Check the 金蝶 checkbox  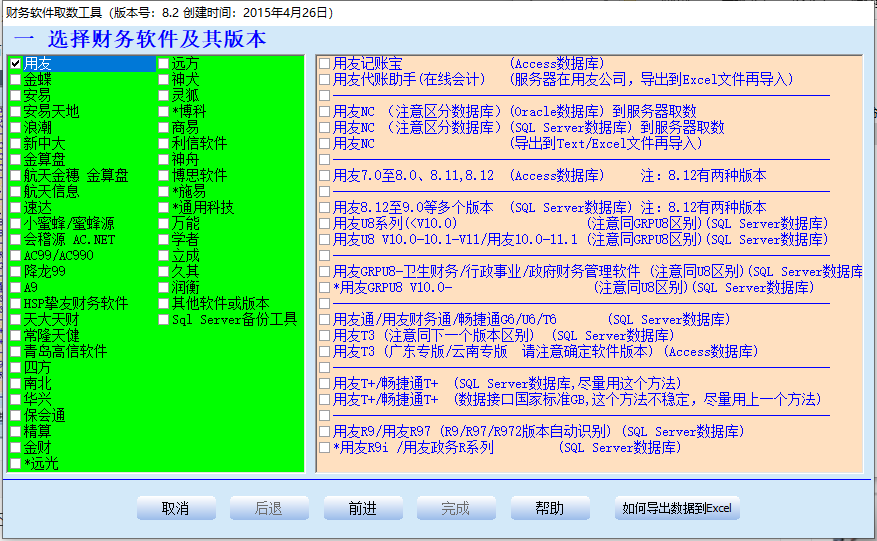click(16, 79)
